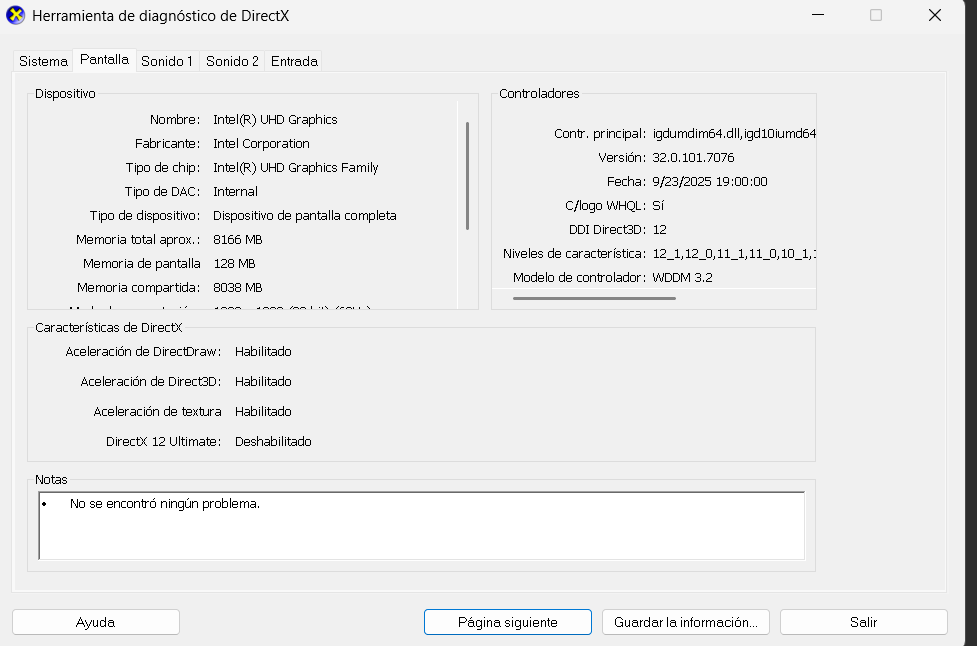The width and height of the screenshot is (977, 646).
Task: Click inside the Notas text box
Action: tap(422, 526)
